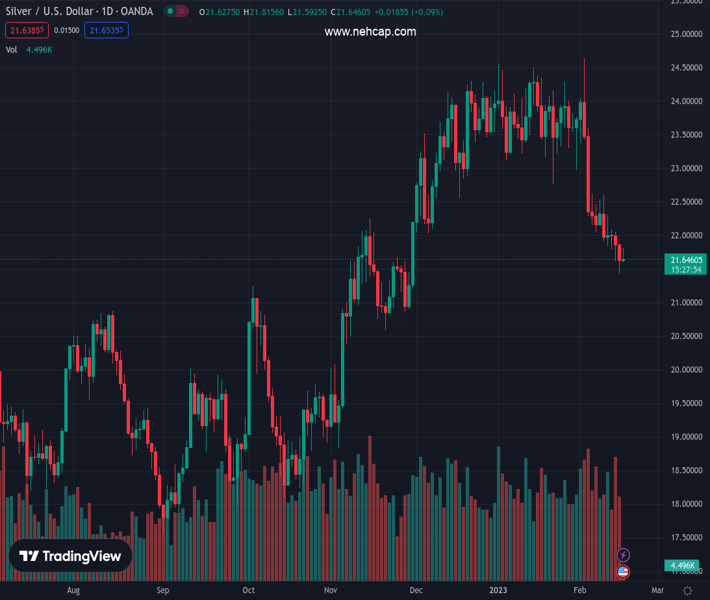Select the 2023 marker on time axis
Image resolution: width=710 pixels, height=600 pixels.
point(498,591)
